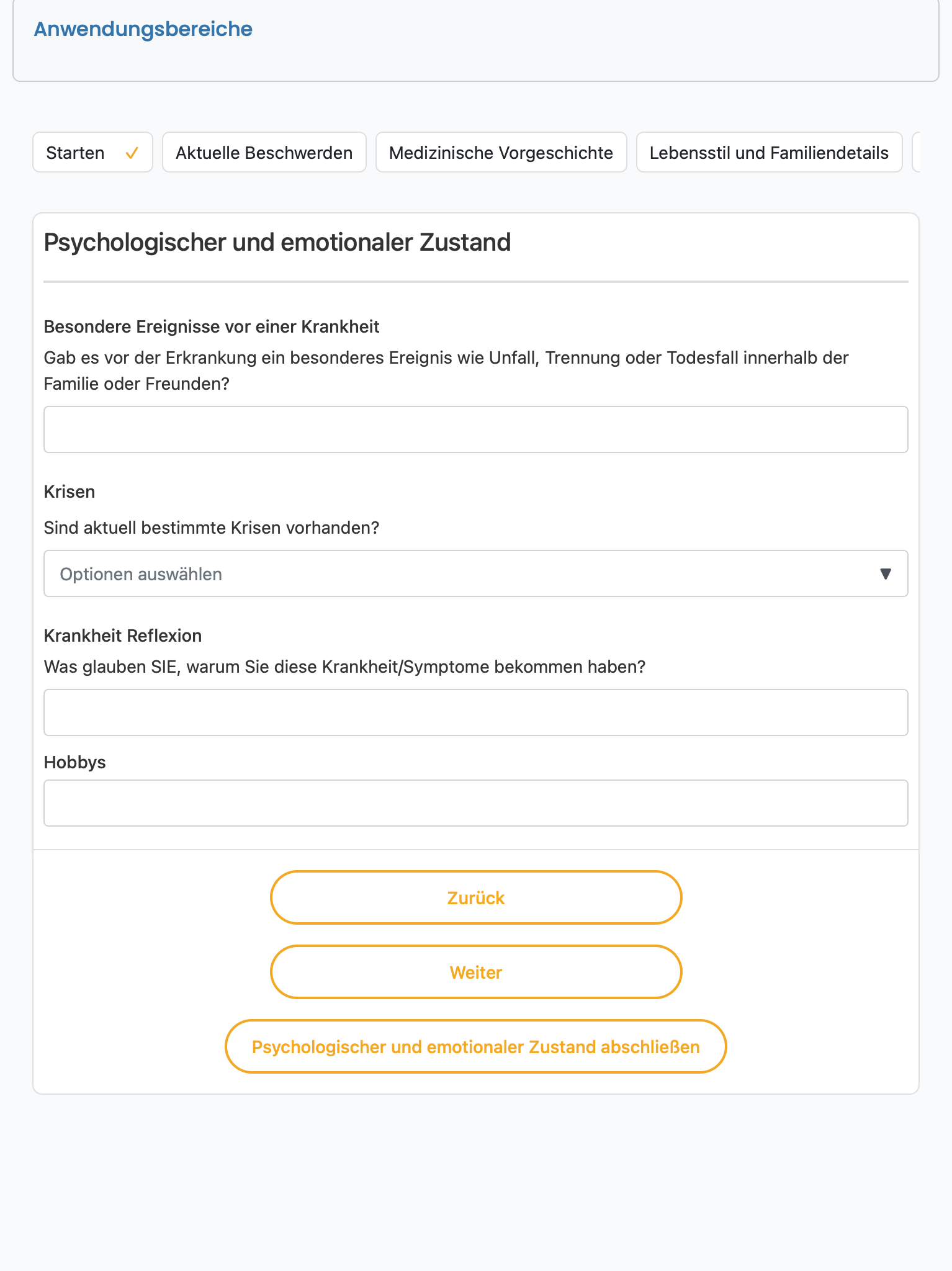Focus the Krankheit Reflexion input field
Image resolution: width=952 pixels, height=1271 pixels.
click(476, 712)
